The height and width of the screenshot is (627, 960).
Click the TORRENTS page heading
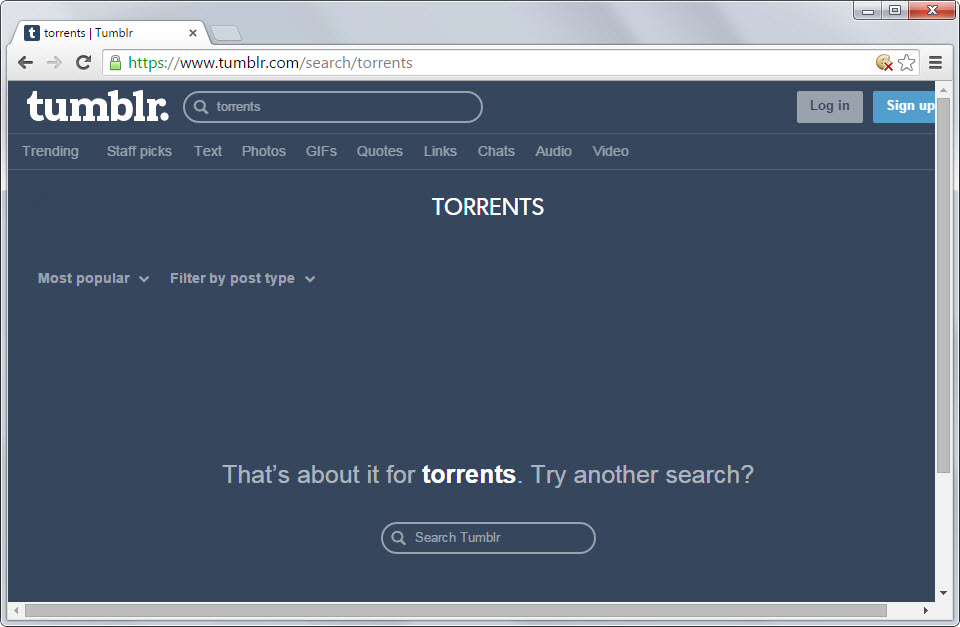click(488, 207)
